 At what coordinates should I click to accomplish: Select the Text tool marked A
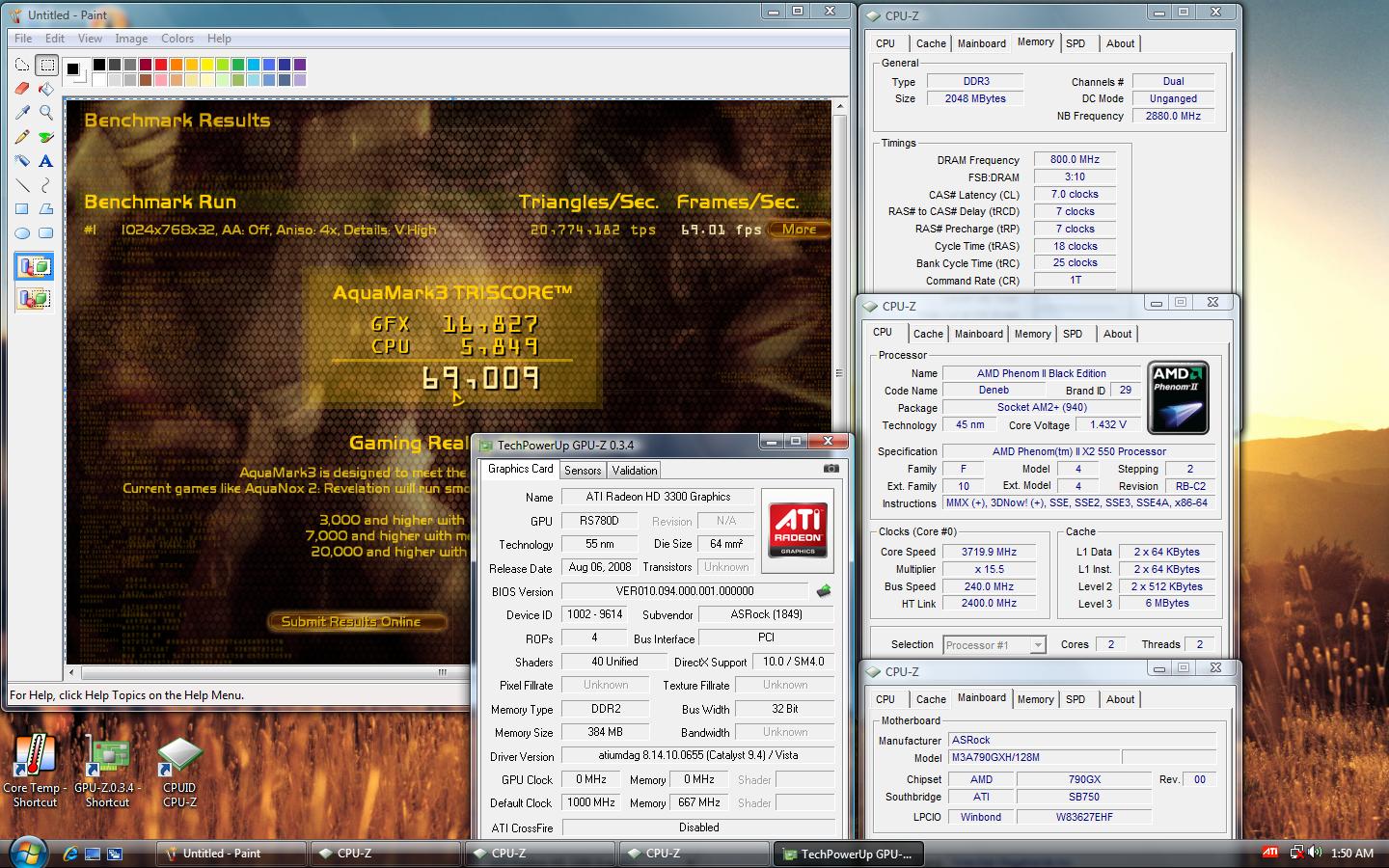tap(46, 161)
